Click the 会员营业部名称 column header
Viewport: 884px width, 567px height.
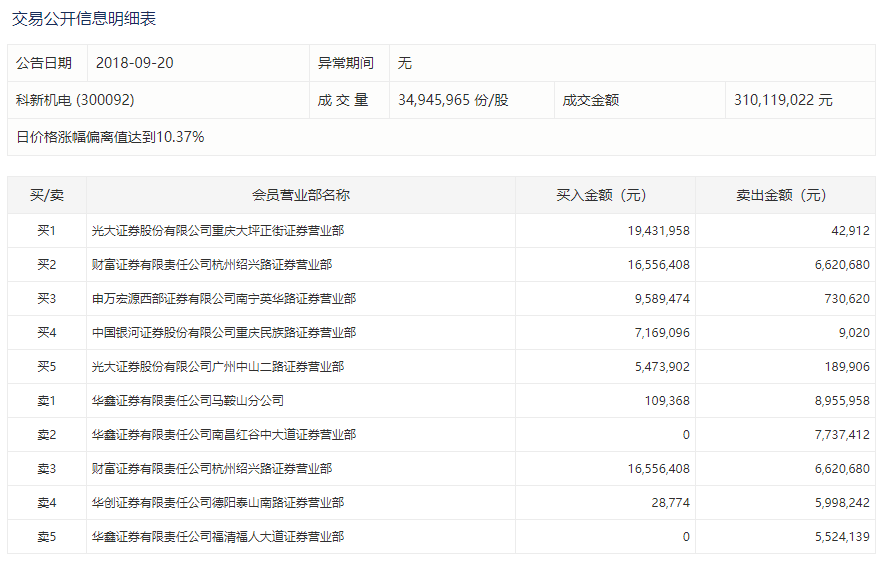tap(300, 195)
